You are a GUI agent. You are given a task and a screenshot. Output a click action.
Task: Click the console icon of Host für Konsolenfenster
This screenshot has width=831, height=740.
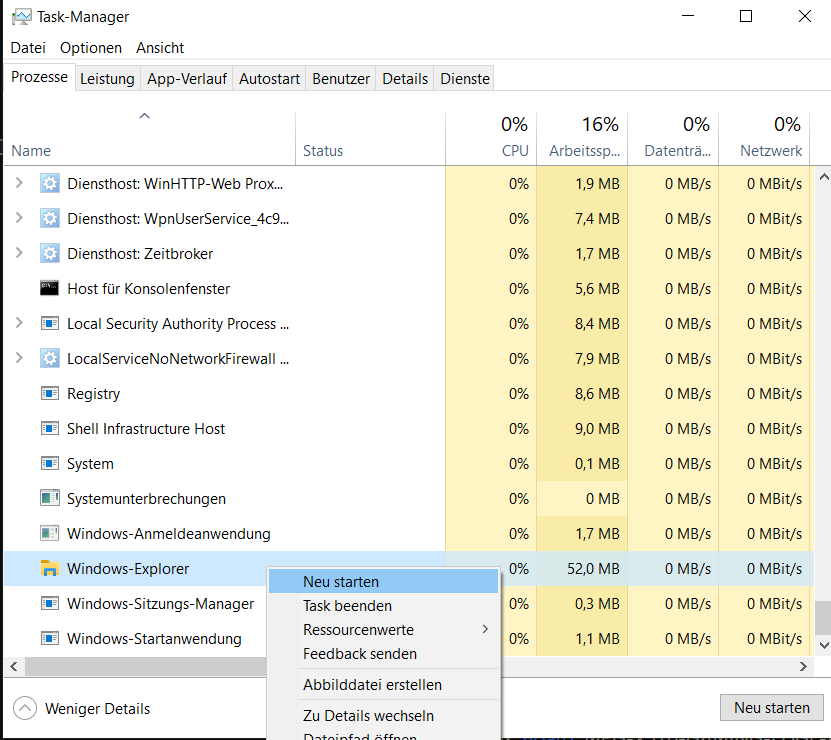point(50,288)
